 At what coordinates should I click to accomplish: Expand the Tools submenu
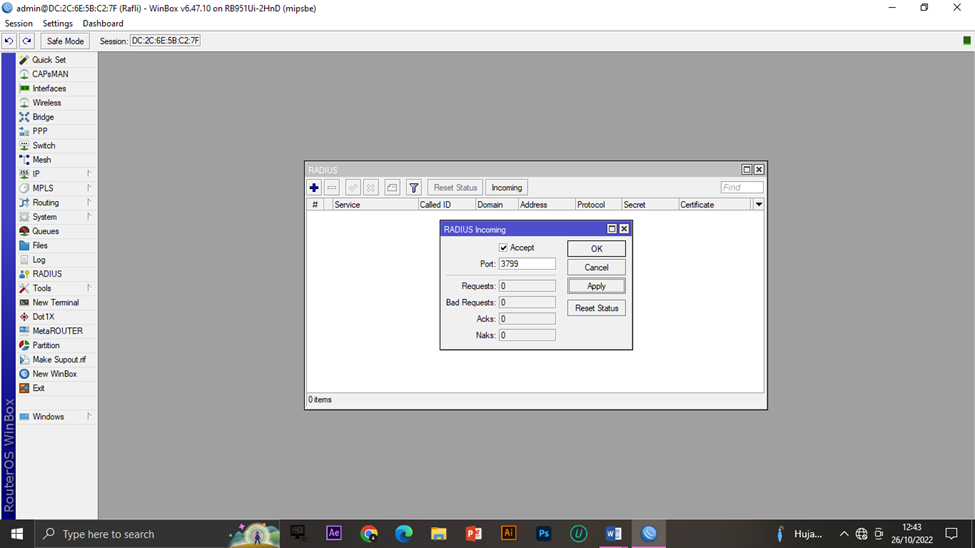pos(56,288)
